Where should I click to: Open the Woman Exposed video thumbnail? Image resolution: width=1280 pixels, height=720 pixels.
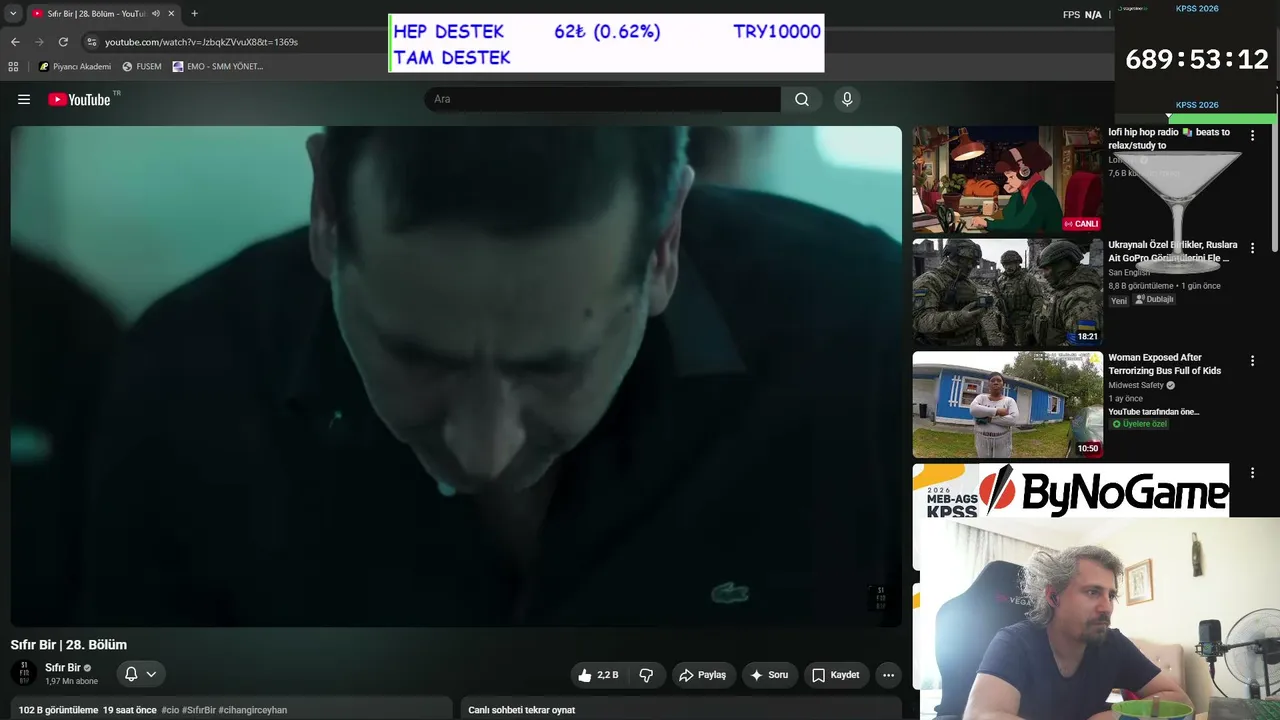(x=1007, y=405)
